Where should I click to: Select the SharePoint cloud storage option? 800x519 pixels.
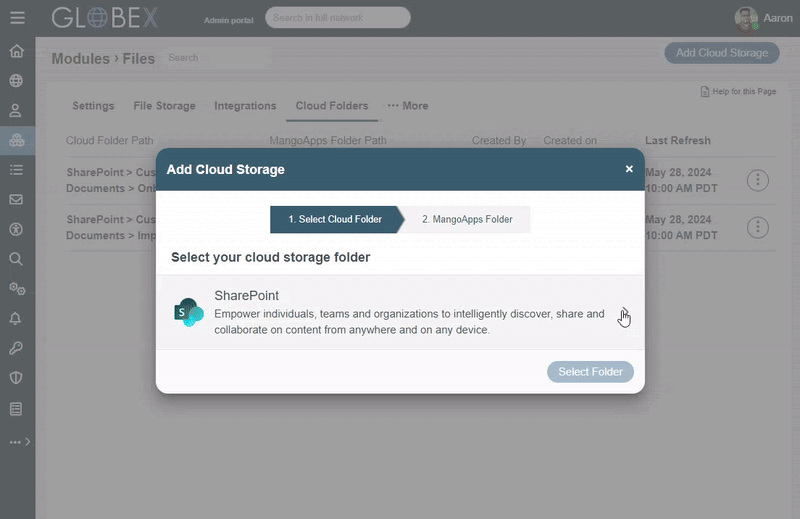pyautogui.click(x=400, y=312)
